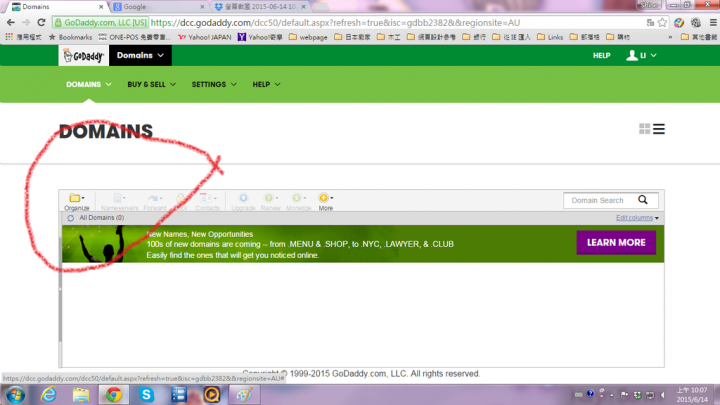This screenshot has height=405, width=720.
Task: Open the Windows Start menu
Action: tap(16, 395)
